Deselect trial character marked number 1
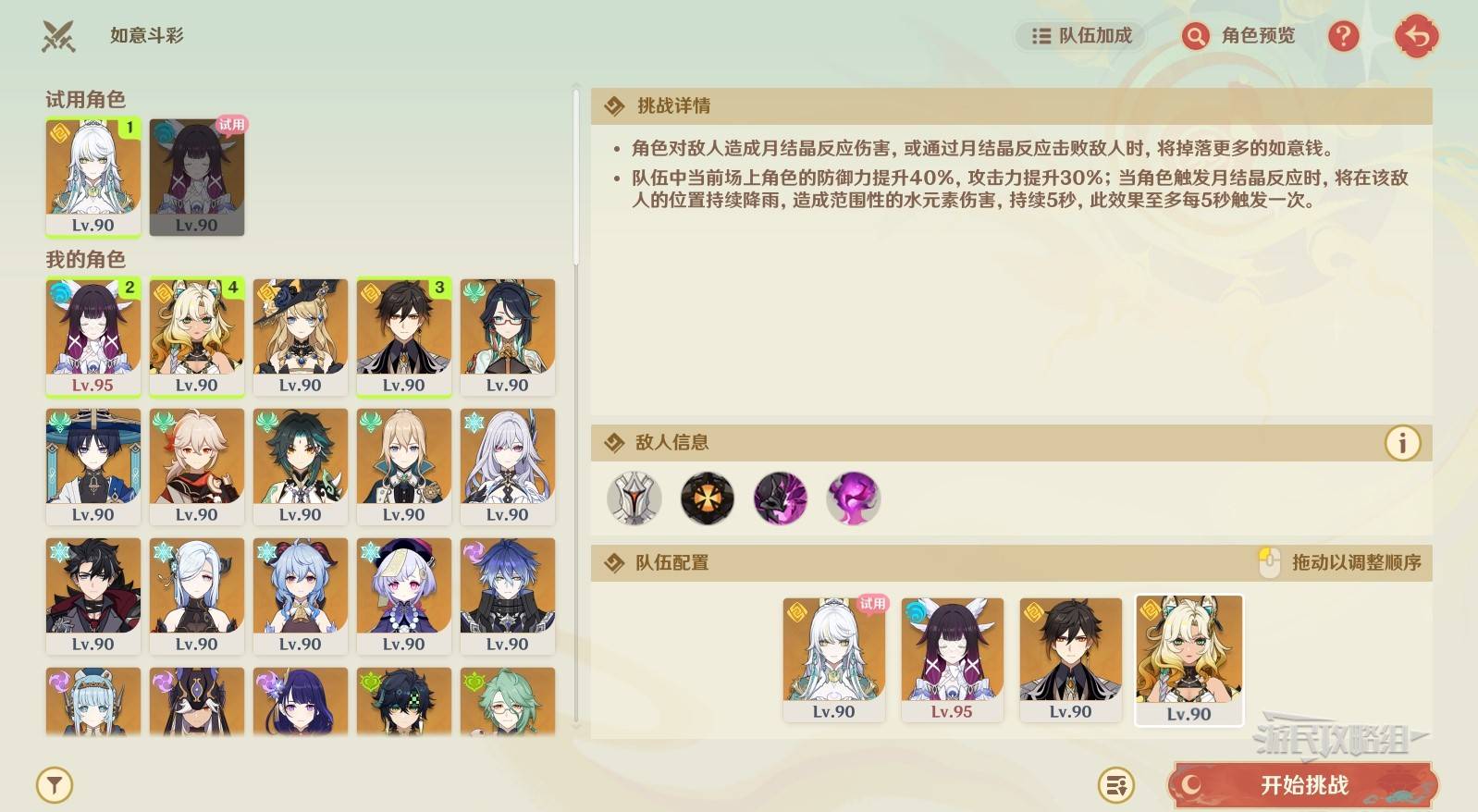 coord(93,177)
